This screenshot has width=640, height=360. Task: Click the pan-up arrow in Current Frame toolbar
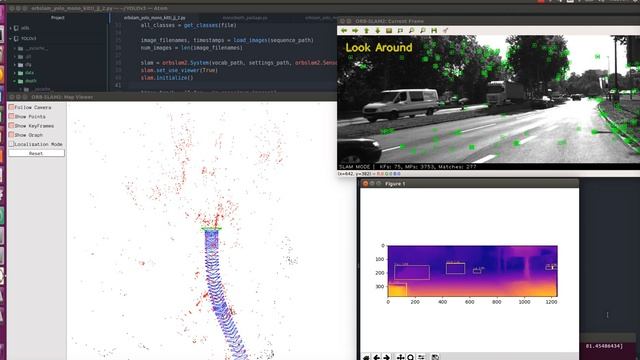coord(367,31)
